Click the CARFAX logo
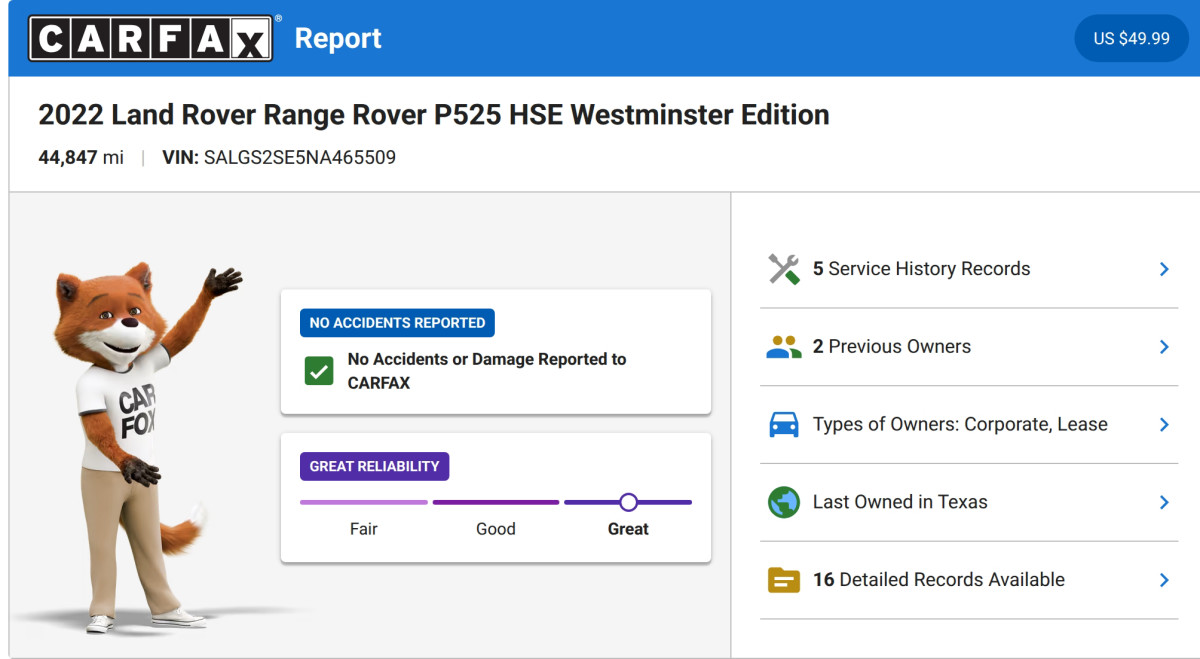The height and width of the screenshot is (659, 1200). pos(151,39)
